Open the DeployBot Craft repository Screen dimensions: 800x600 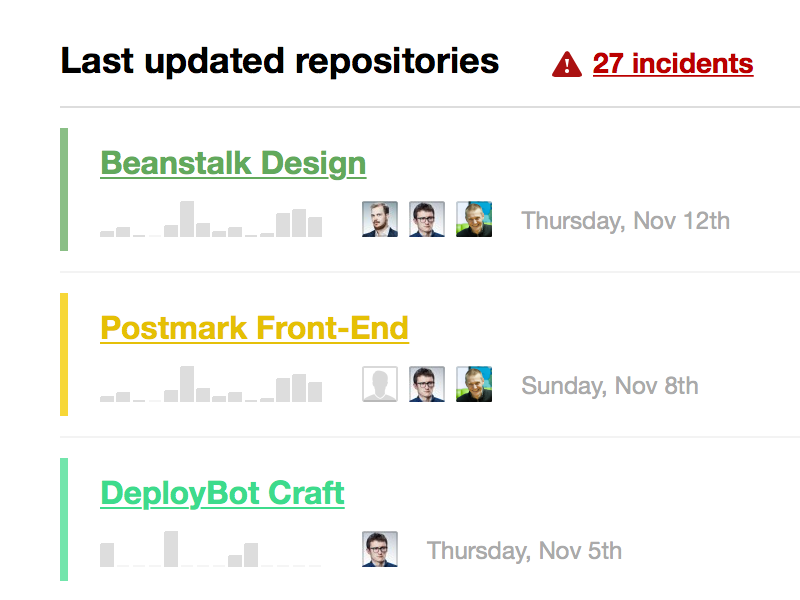pyautogui.click(x=222, y=493)
